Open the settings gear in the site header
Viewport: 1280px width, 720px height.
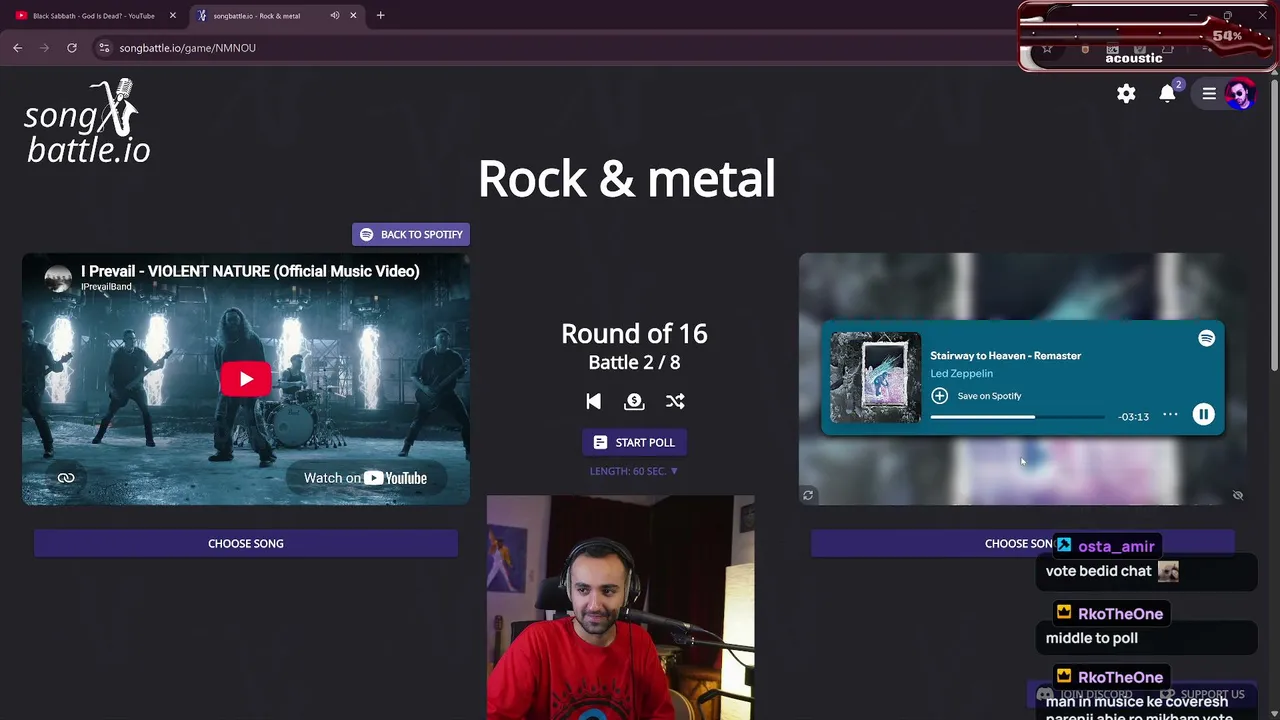(x=1126, y=93)
